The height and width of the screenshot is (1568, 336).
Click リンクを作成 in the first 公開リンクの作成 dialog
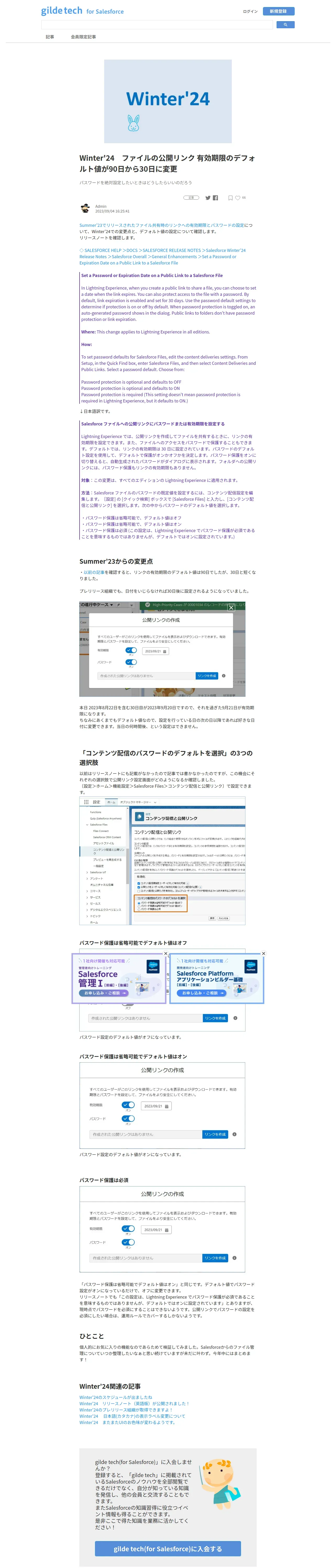(x=207, y=676)
